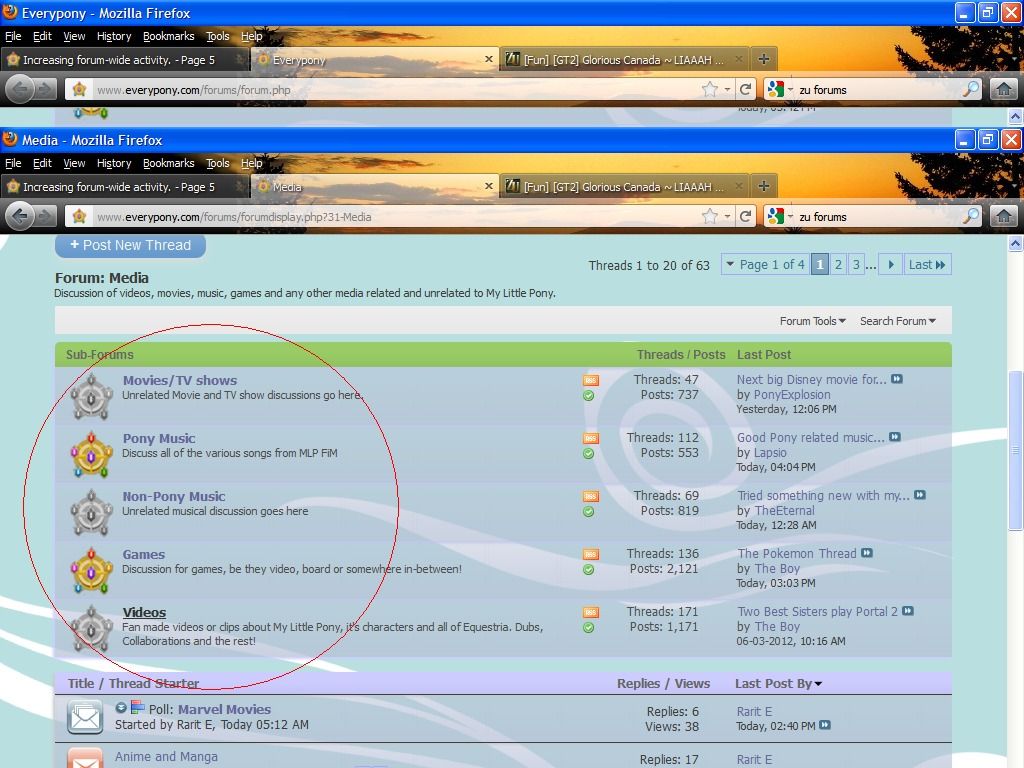1024x768 pixels.
Task: Close the Media tab
Action: tap(488, 186)
